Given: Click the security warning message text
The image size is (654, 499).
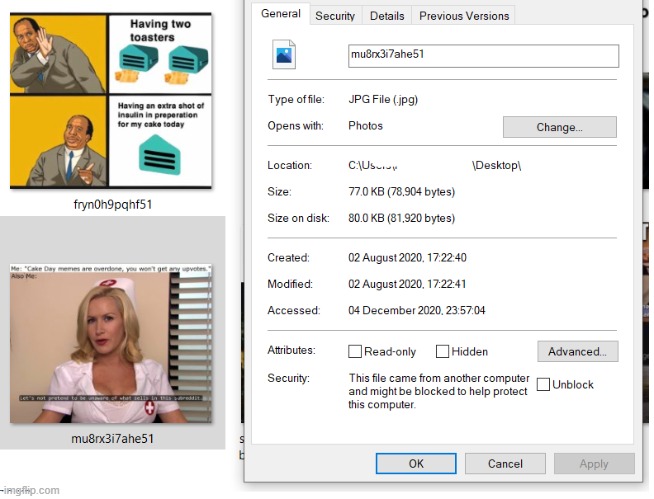Looking at the screenshot, I should (439, 391).
